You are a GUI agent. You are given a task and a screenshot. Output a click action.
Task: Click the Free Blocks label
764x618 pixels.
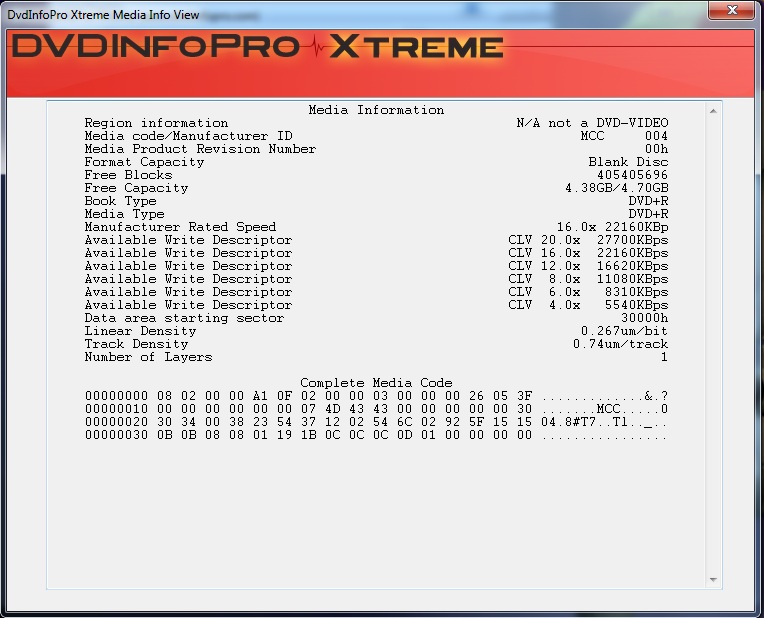pos(128,175)
